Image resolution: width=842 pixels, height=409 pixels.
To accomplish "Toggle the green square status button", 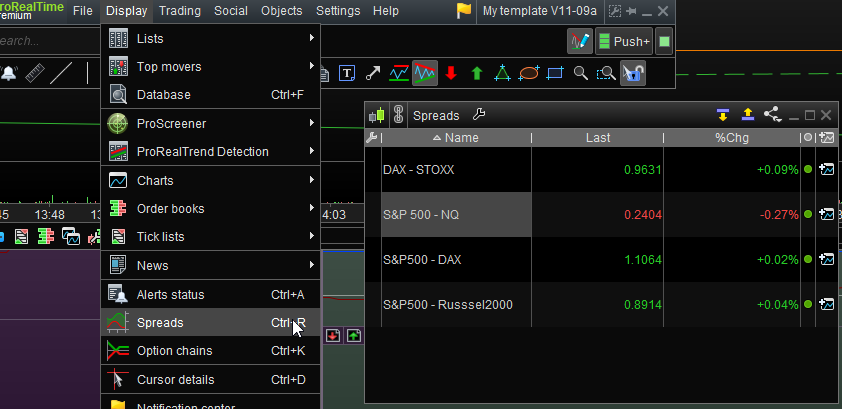I will tap(664, 41).
